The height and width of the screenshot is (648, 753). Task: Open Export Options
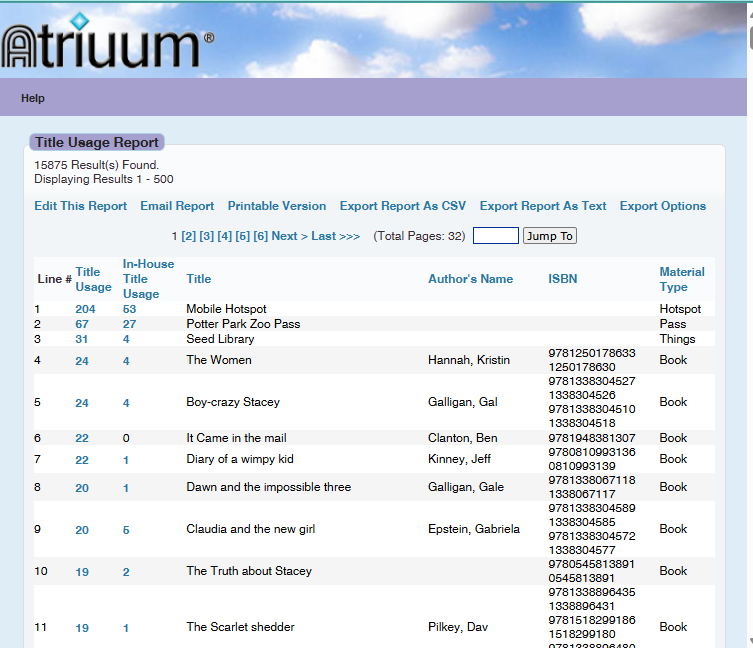(663, 206)
